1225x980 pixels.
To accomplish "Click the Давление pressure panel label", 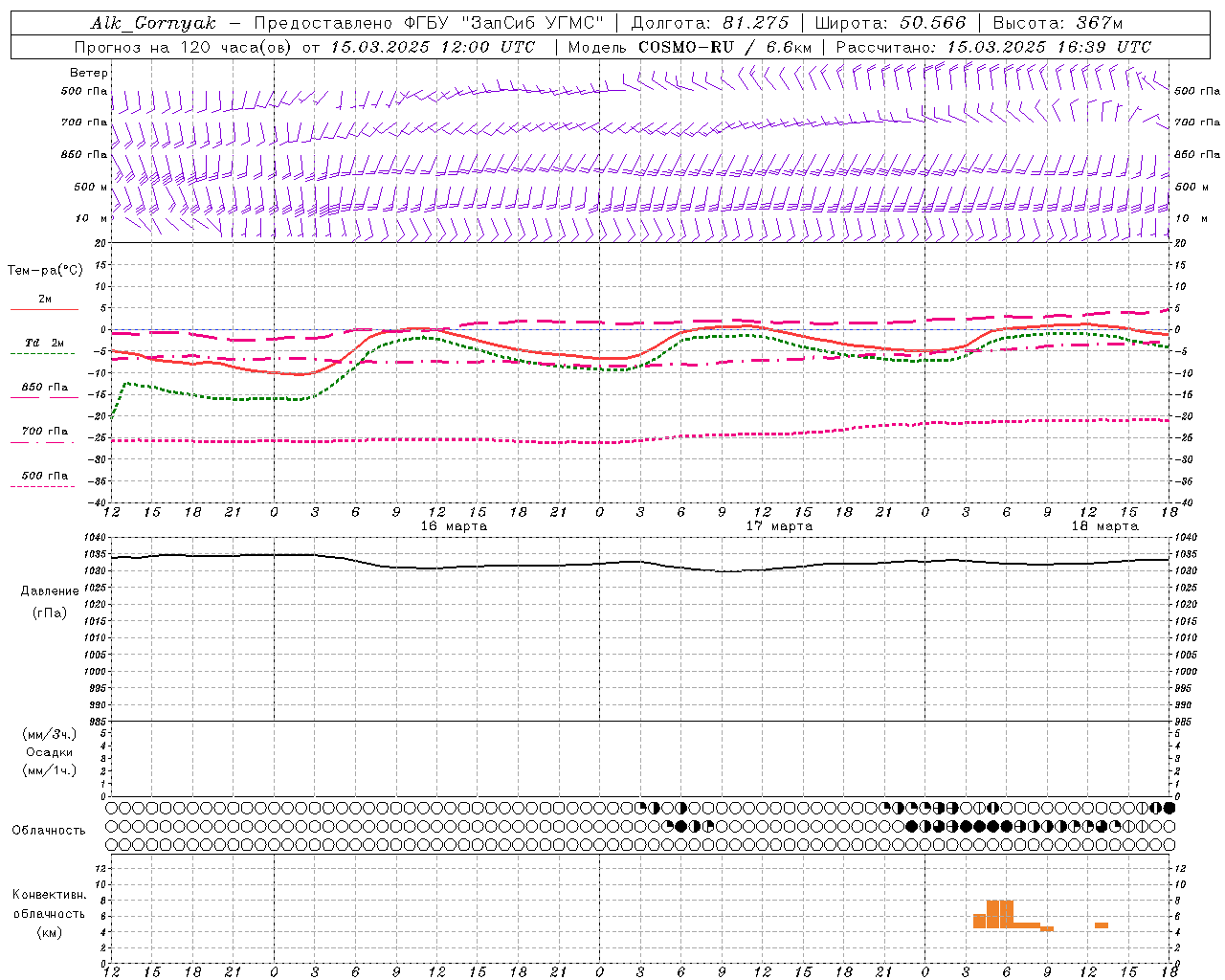I will click(x=50, y=591).
